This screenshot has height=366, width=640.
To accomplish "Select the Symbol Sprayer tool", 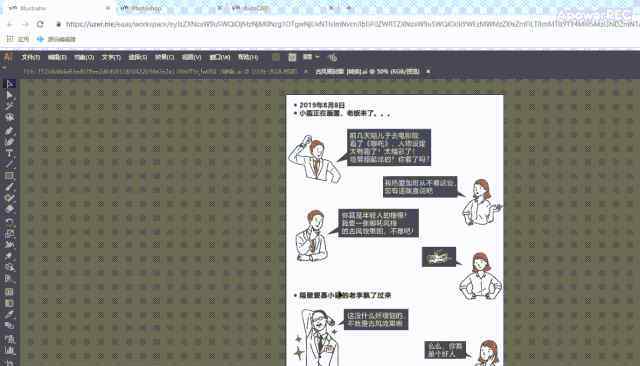I will click(10, 339).
